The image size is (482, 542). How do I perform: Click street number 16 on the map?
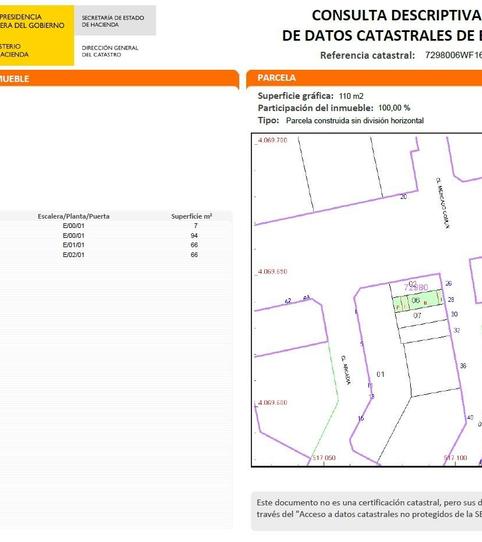coord(361,419)
